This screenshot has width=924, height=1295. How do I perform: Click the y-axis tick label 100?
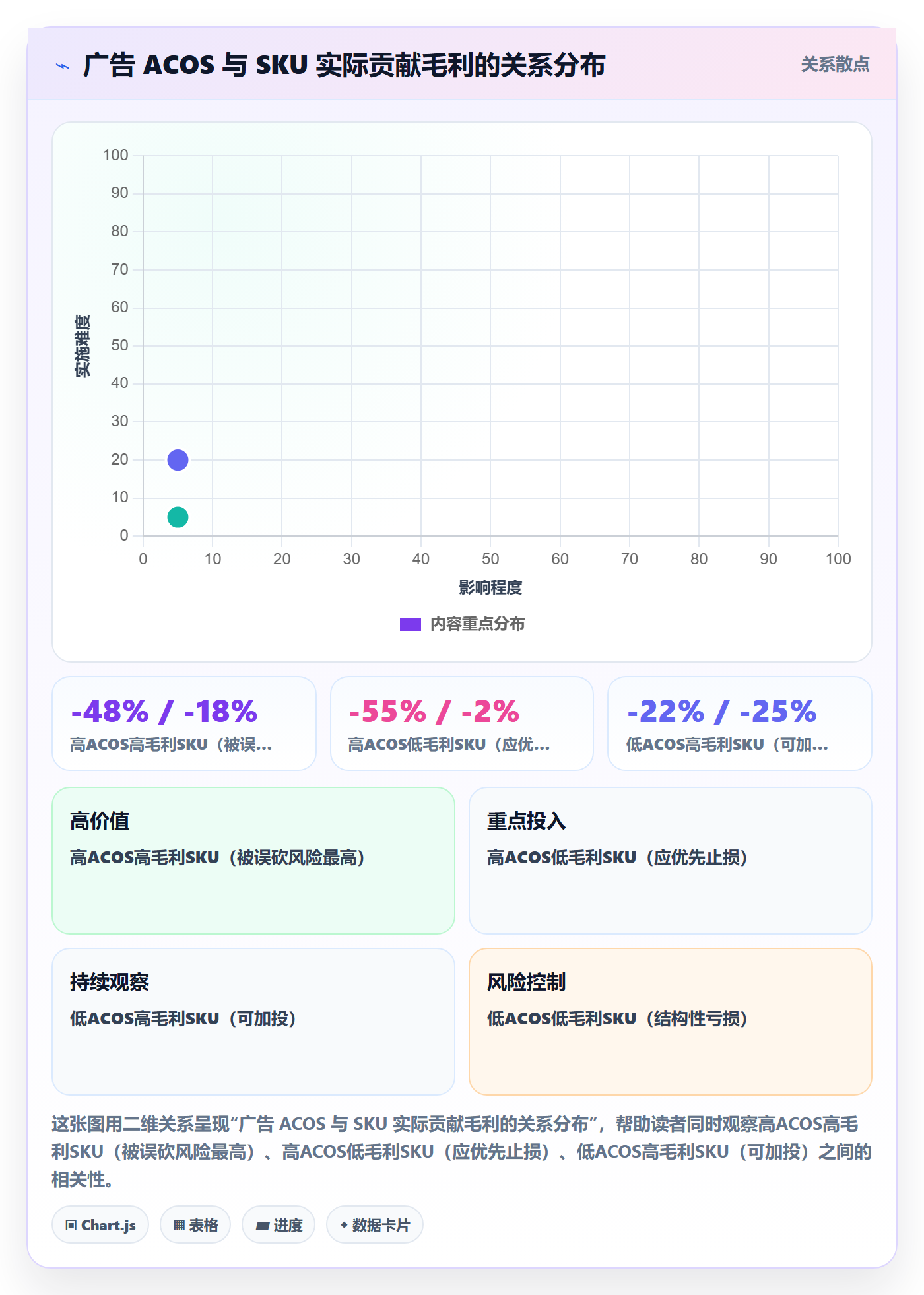(x=115, y=155)
